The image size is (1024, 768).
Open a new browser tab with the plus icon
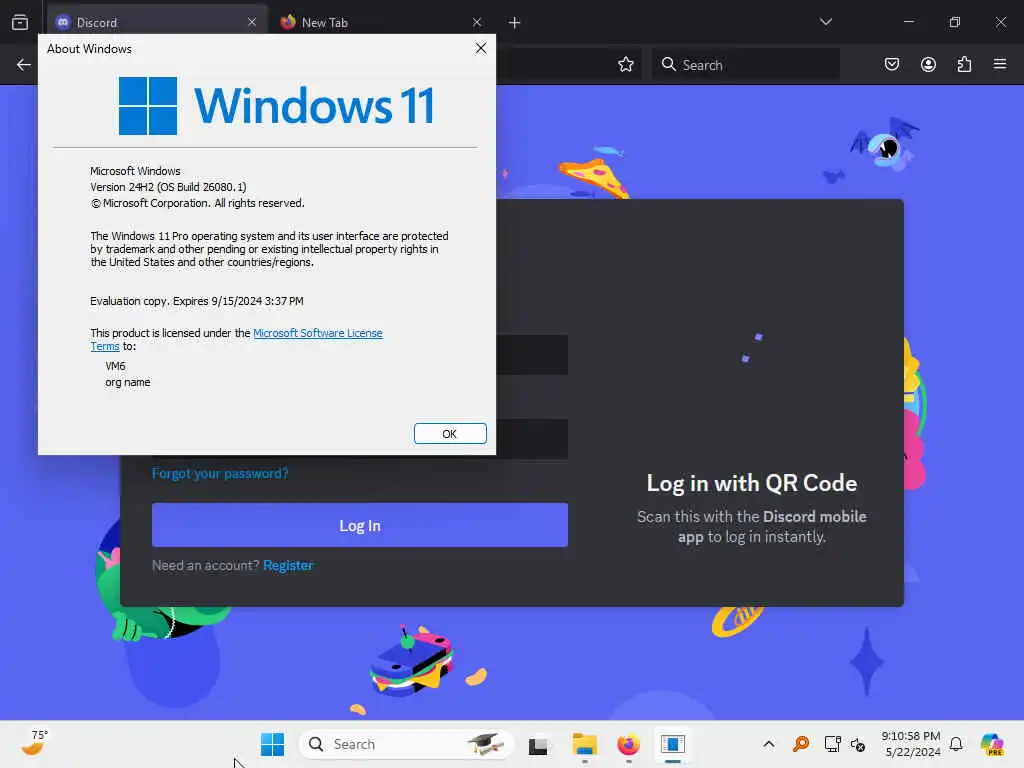click(x=515, y=23)
